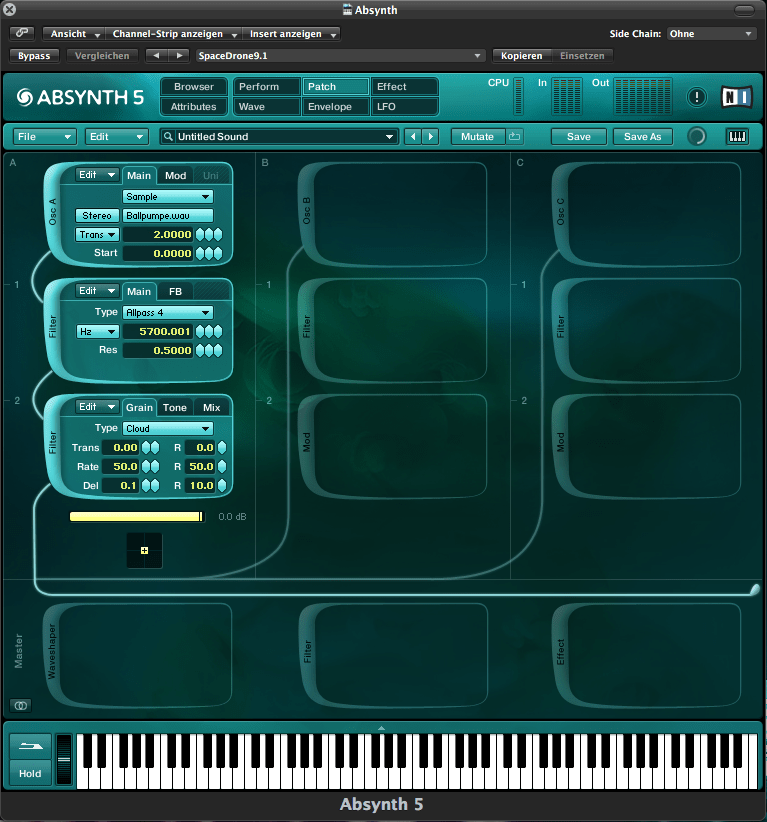Toggle Stereo mode in Osc A
The width and height of the screenshot is (767, 822).
tap(97, 215)
